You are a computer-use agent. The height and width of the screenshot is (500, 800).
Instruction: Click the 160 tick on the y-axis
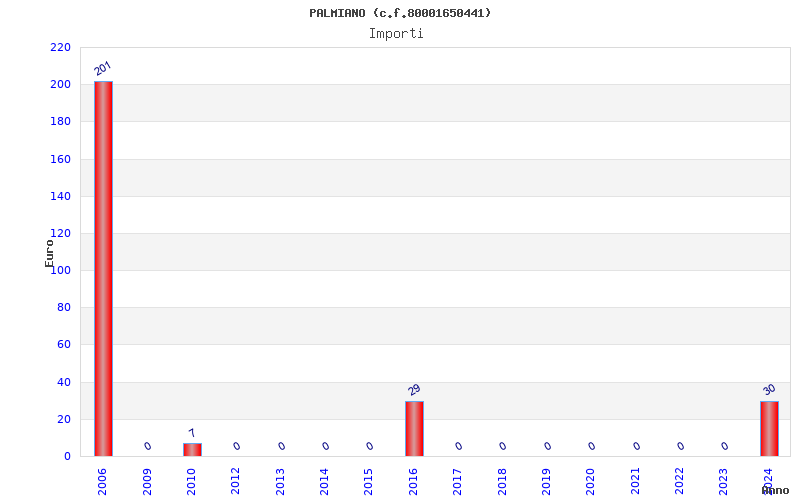tap(60, 159)
